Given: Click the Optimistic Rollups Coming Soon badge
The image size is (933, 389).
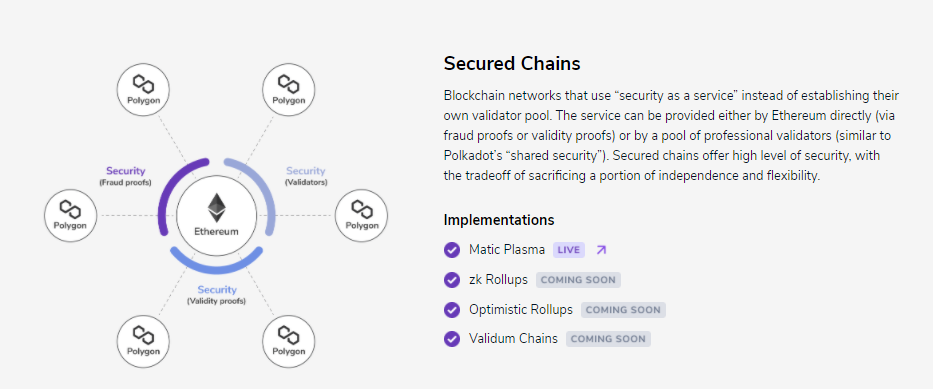Looking at the screenshot, I should click(x=623, y=309).
